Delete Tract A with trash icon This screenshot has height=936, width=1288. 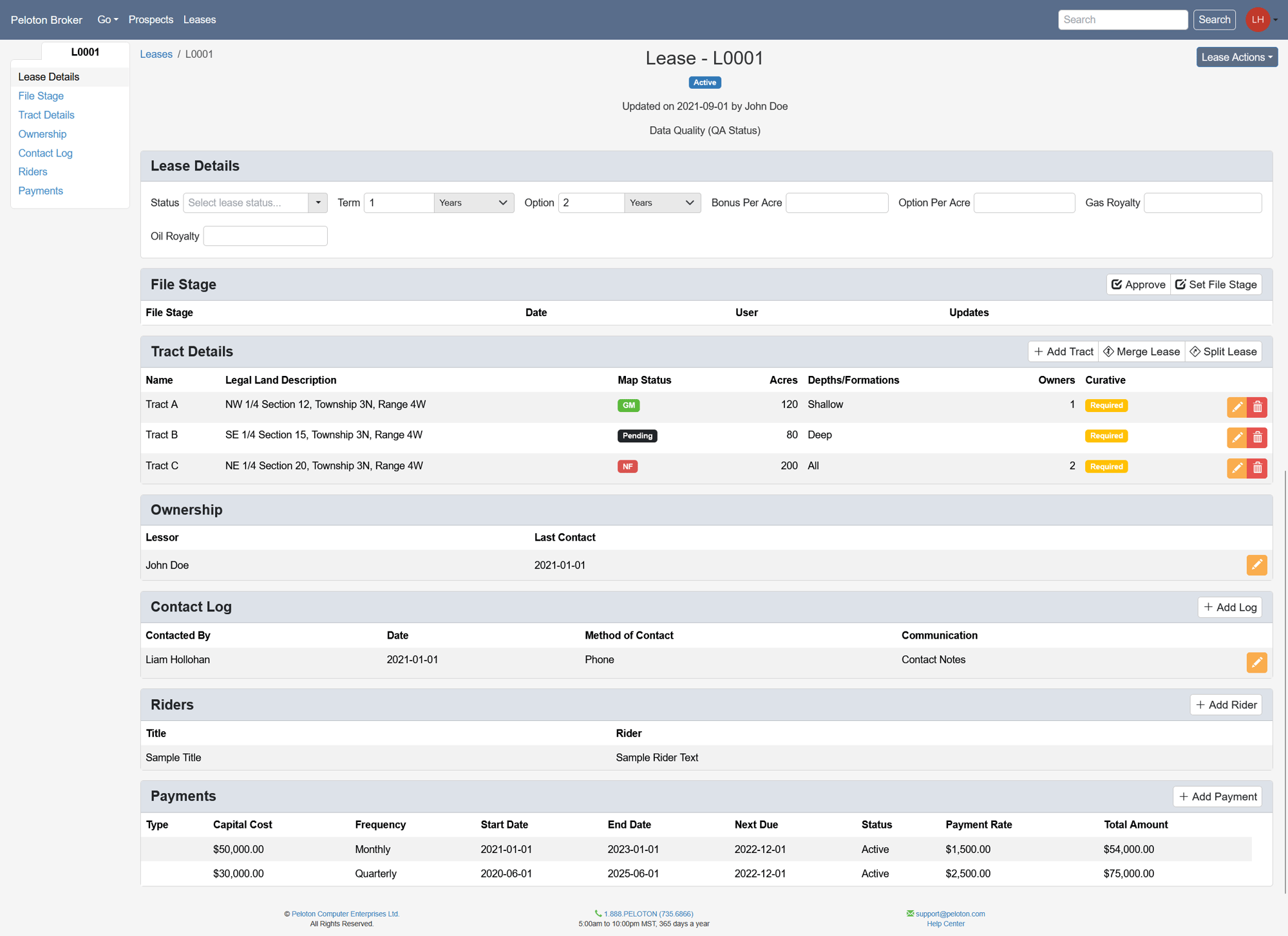[1257, 407]
